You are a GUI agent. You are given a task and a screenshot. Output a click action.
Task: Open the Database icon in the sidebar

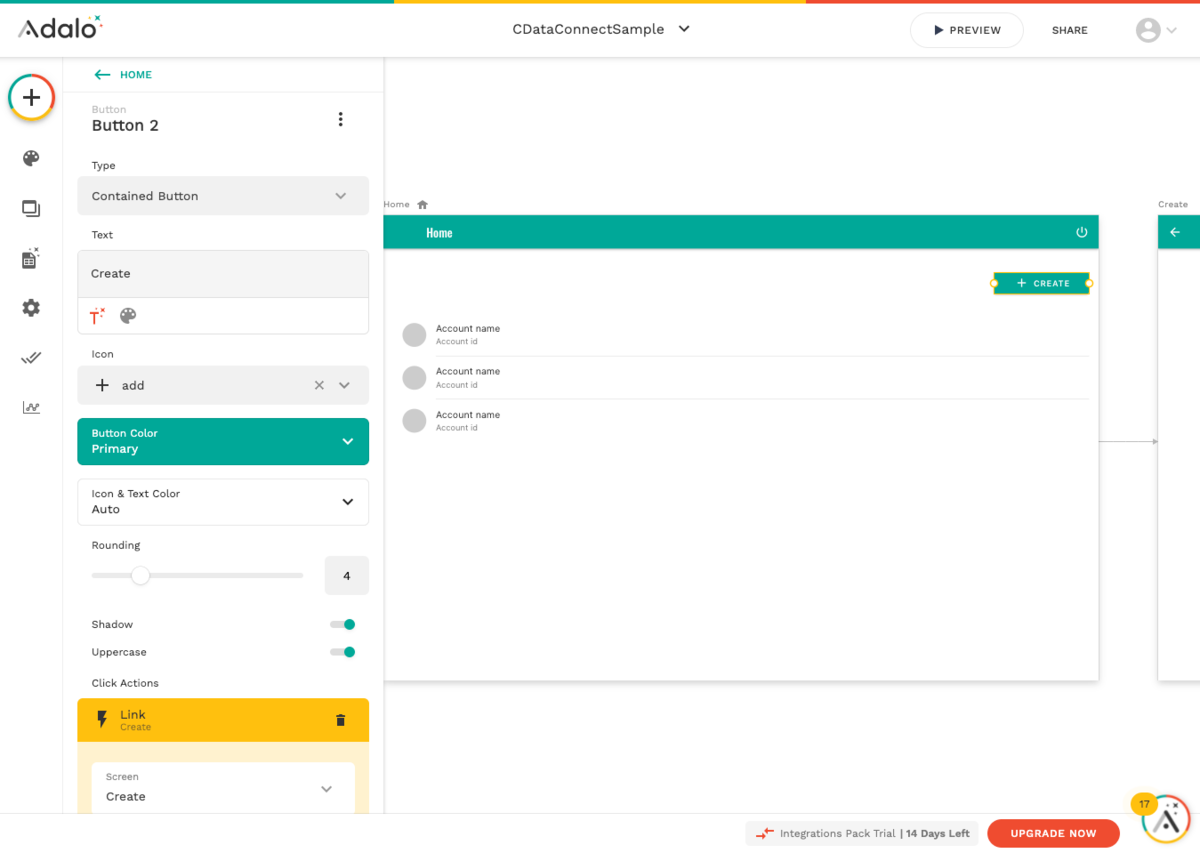tap(31, 258)
